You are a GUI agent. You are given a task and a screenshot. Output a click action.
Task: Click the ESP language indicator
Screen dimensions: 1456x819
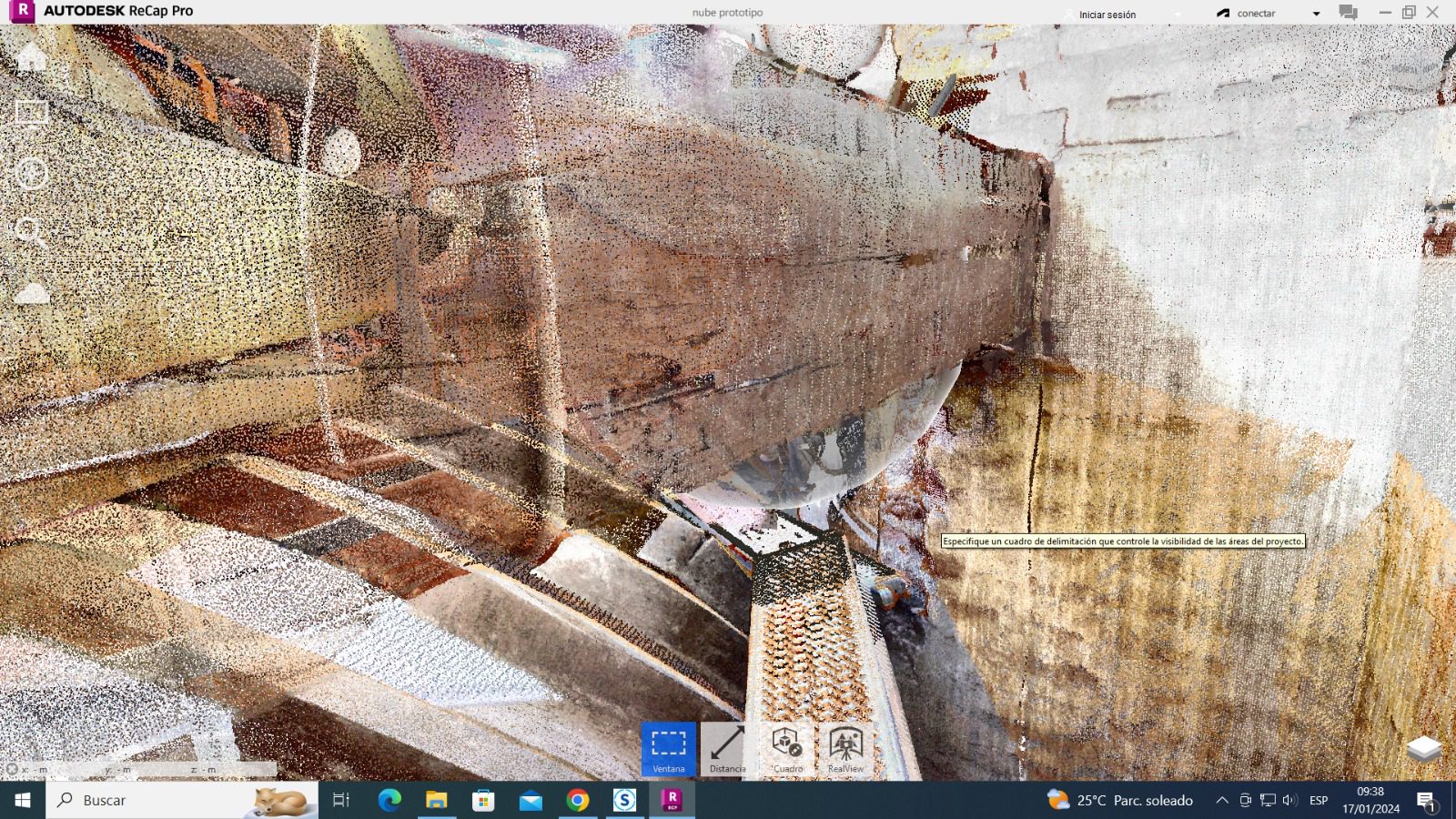tap(1318, 801)
